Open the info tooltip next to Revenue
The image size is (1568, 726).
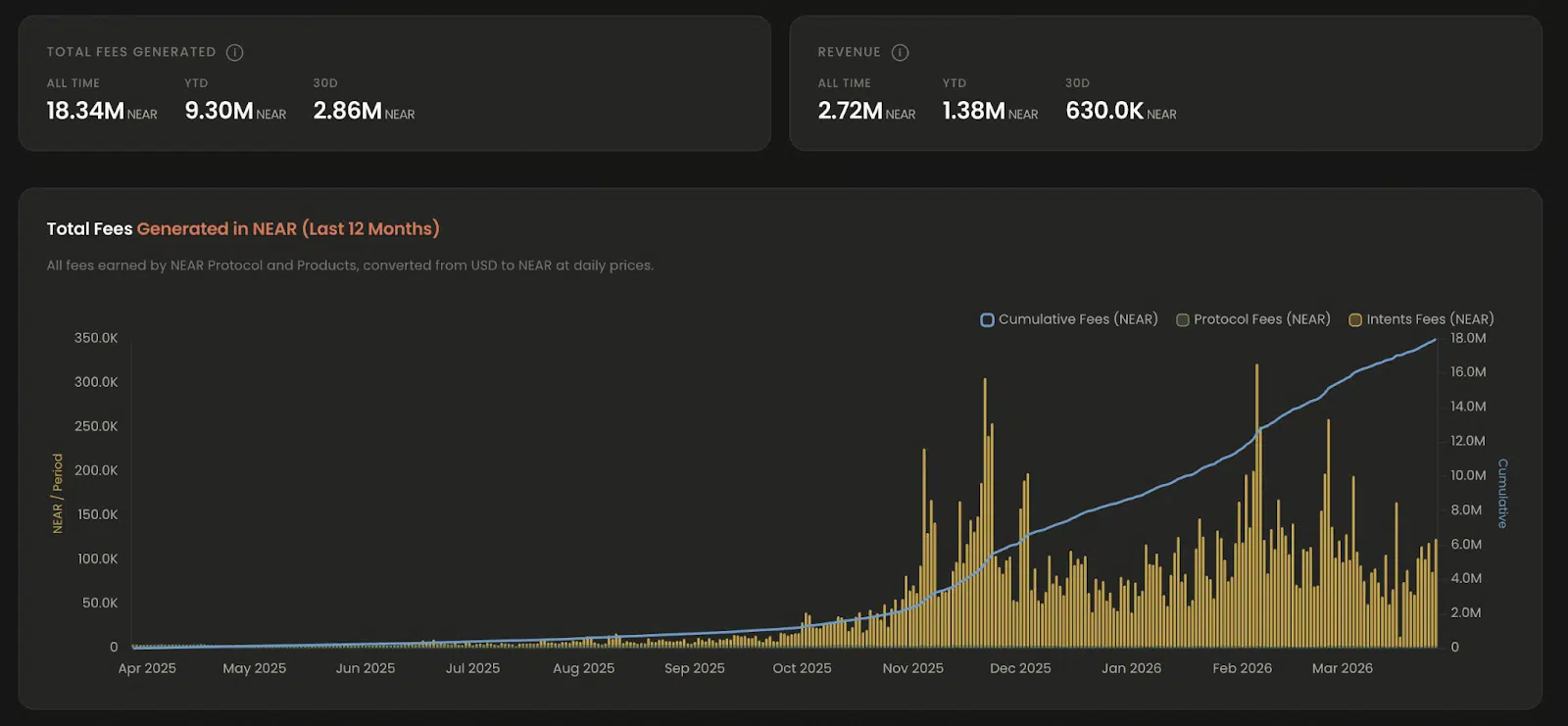pos(900,52)
